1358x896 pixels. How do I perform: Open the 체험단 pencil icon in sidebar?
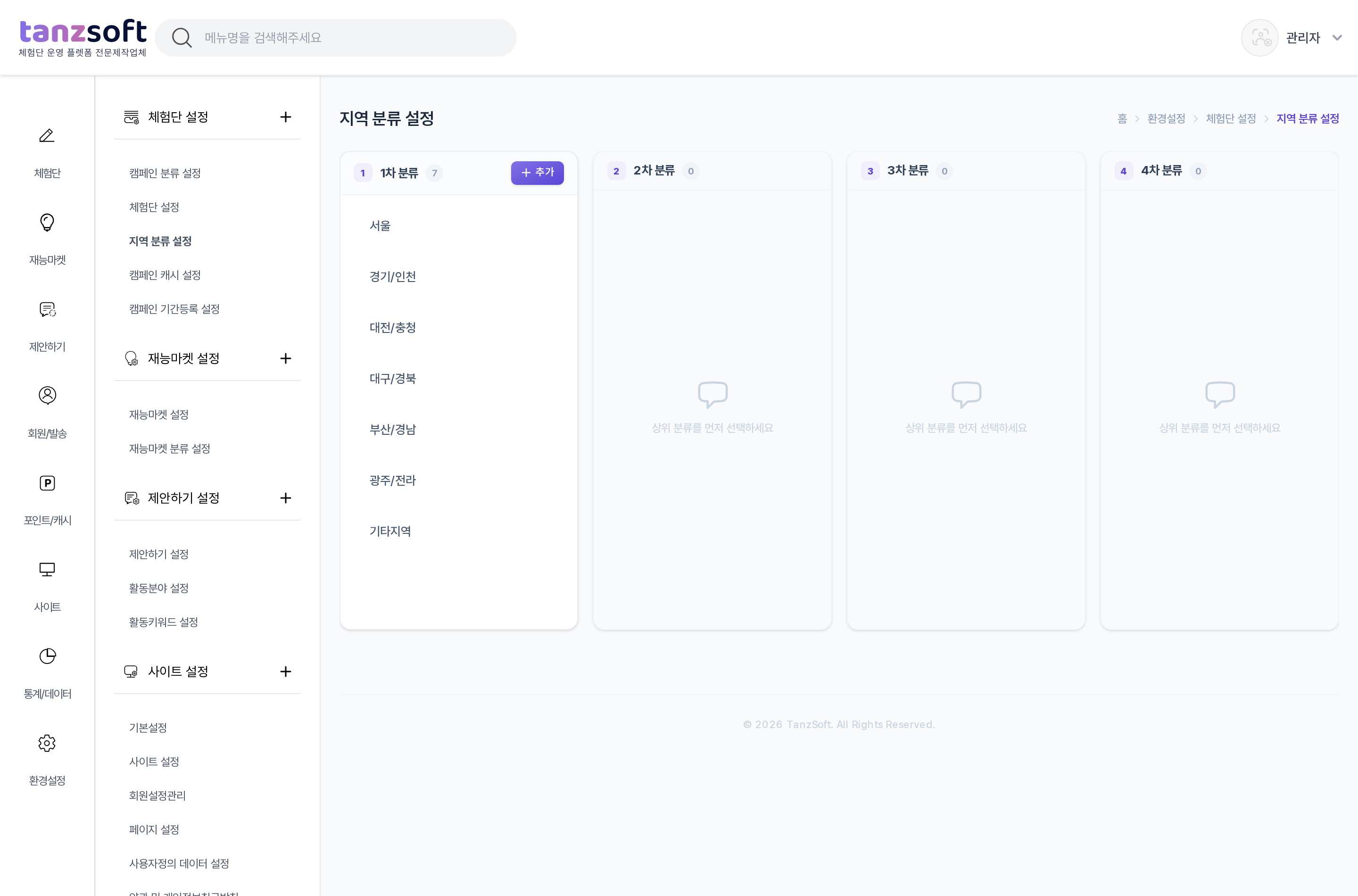coord(47,135)
